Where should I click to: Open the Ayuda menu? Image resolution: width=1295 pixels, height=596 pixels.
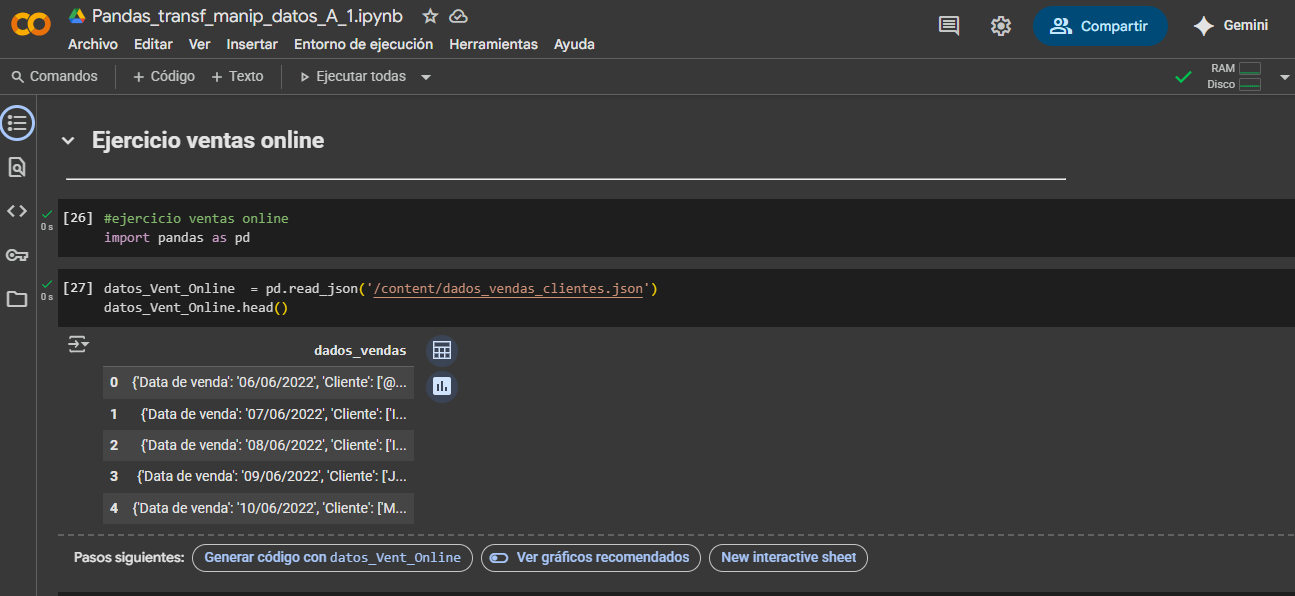[574, 44]
